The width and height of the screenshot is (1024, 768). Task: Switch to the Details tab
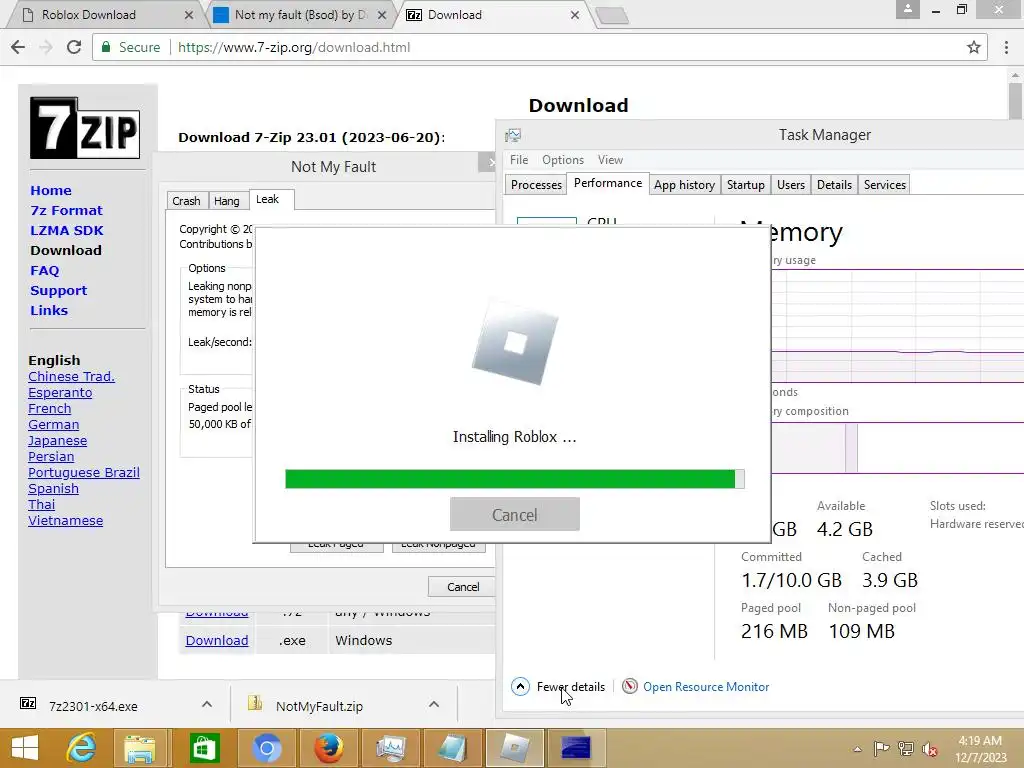835,185
